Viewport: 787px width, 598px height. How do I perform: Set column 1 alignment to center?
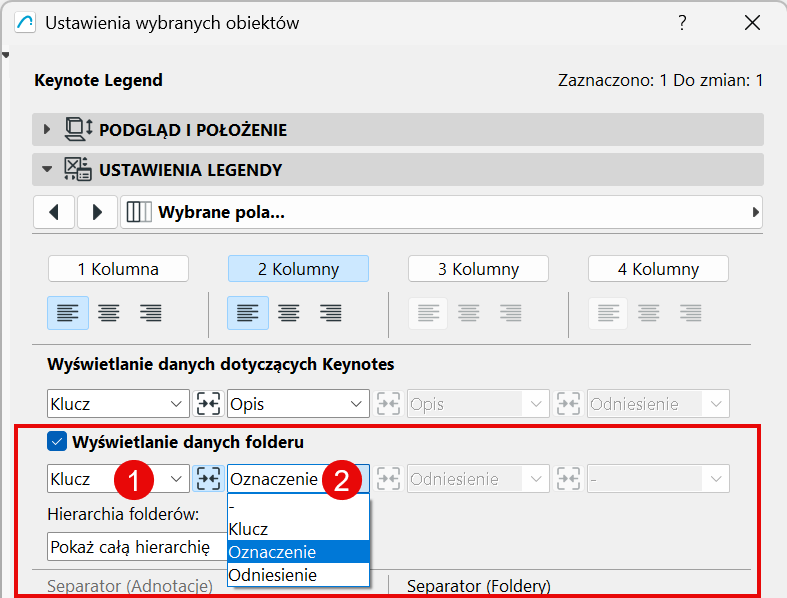108,313
